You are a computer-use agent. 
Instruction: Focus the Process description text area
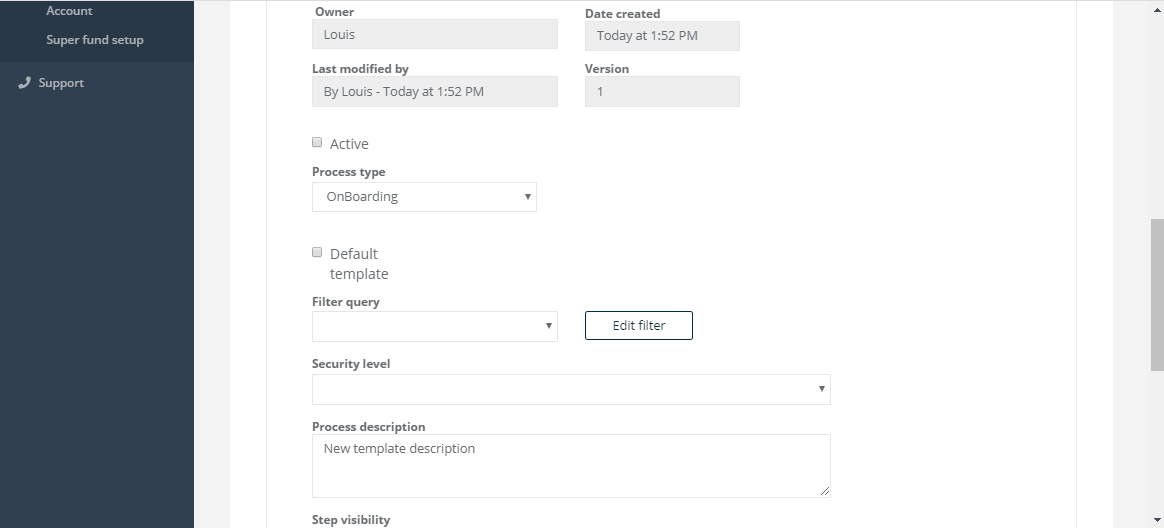[x=571, y=466]
